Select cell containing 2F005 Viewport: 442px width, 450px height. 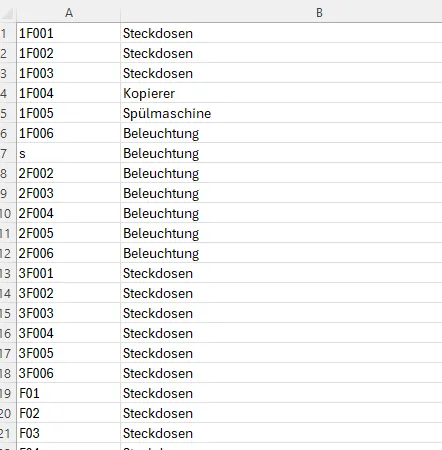click(68, 233)
